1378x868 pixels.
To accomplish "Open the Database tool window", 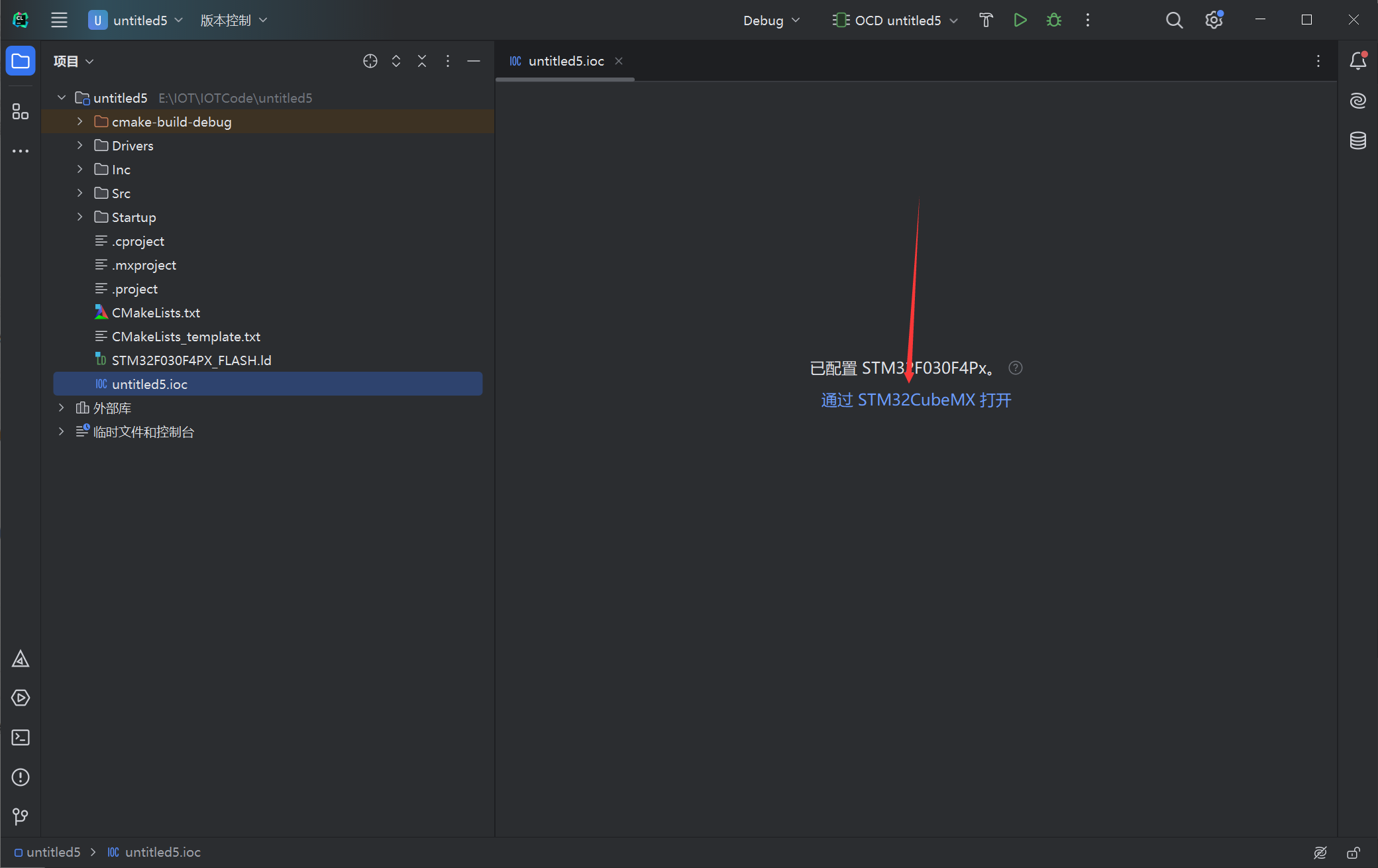I will click(1357, 140).
